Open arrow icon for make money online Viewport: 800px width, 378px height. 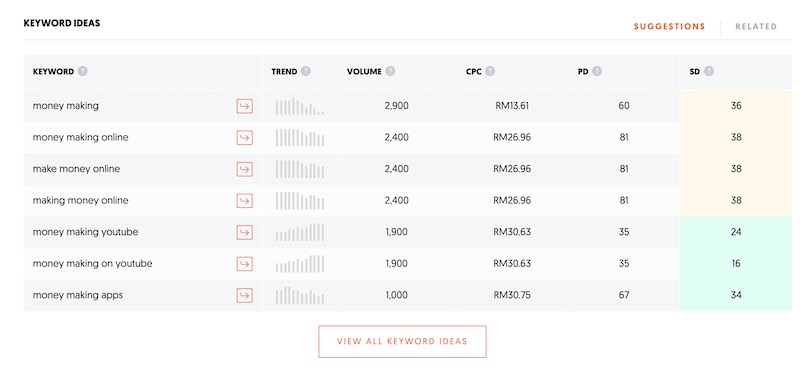[x=244, y=169]
